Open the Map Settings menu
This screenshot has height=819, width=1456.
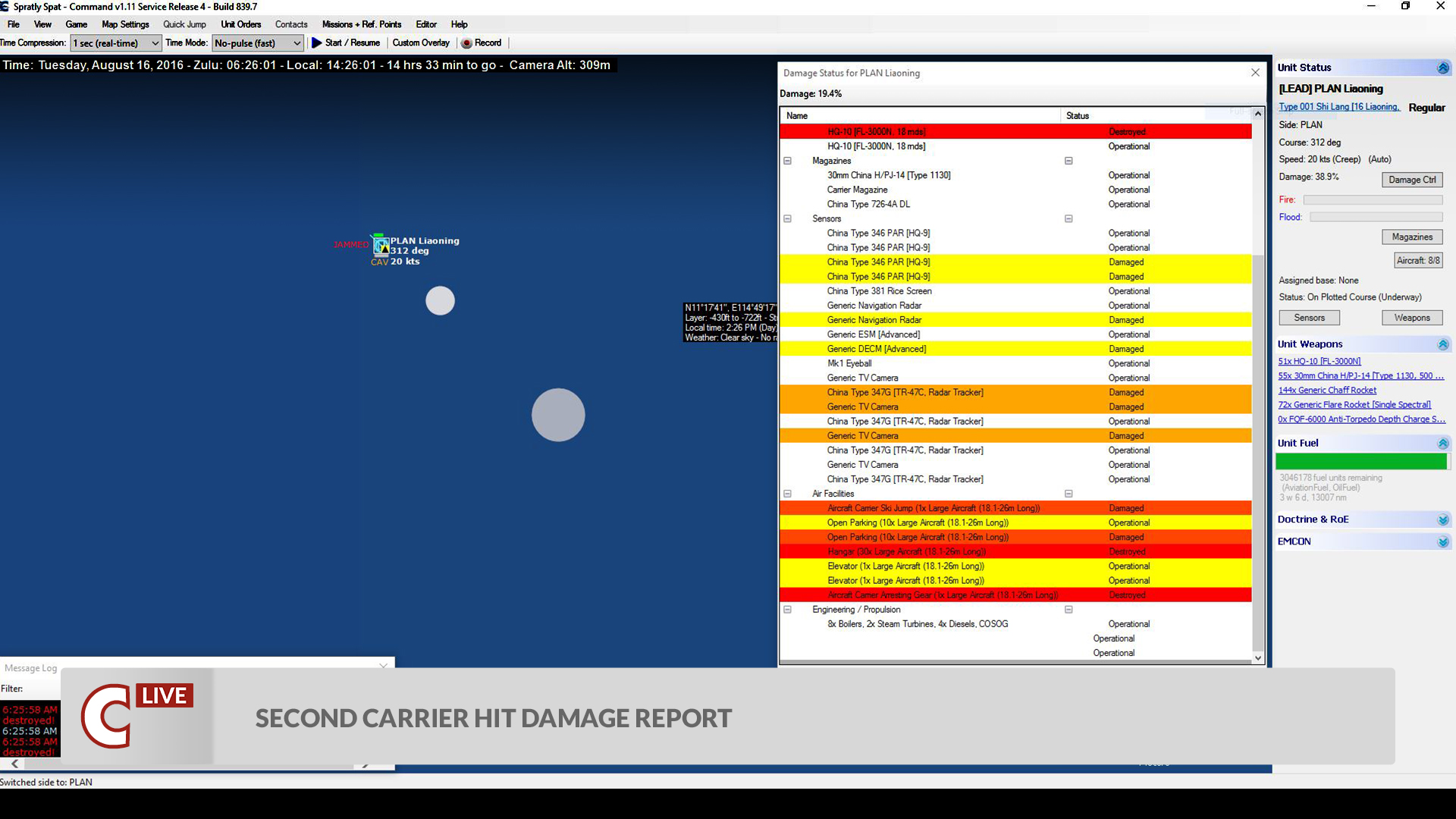click(x=125, y=24)
